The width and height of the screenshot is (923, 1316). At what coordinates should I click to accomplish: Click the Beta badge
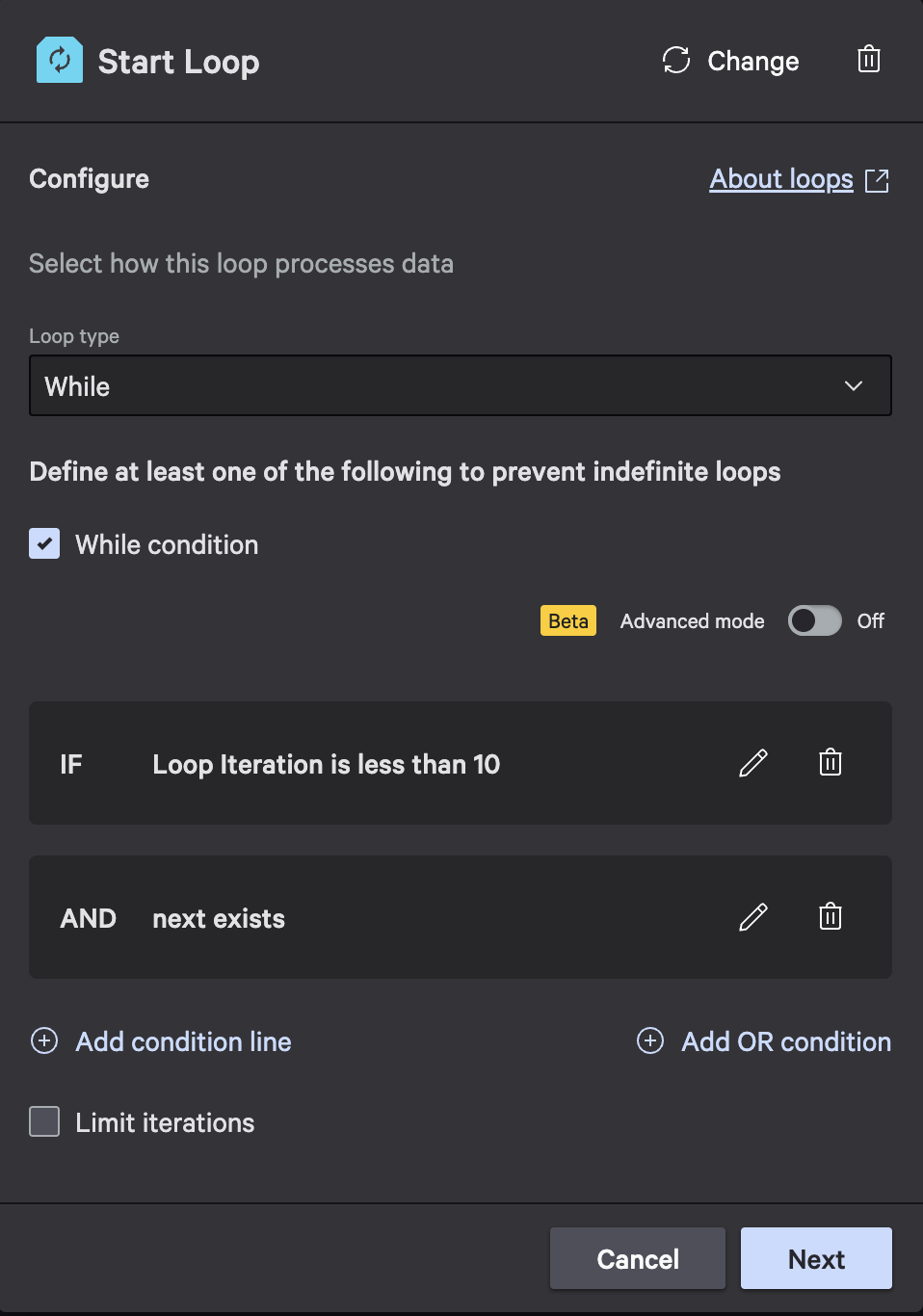point(567,620)
